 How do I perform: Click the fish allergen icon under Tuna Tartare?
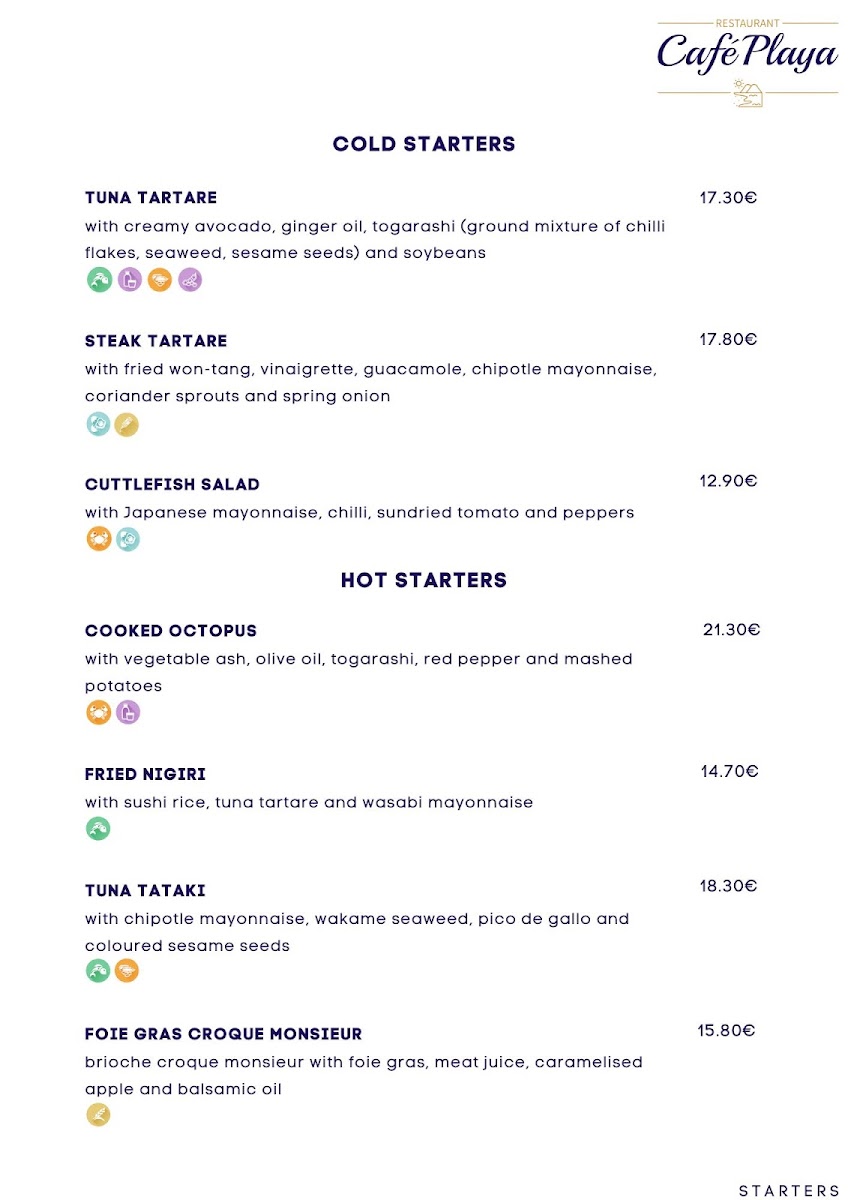click(x=99, y=281)
